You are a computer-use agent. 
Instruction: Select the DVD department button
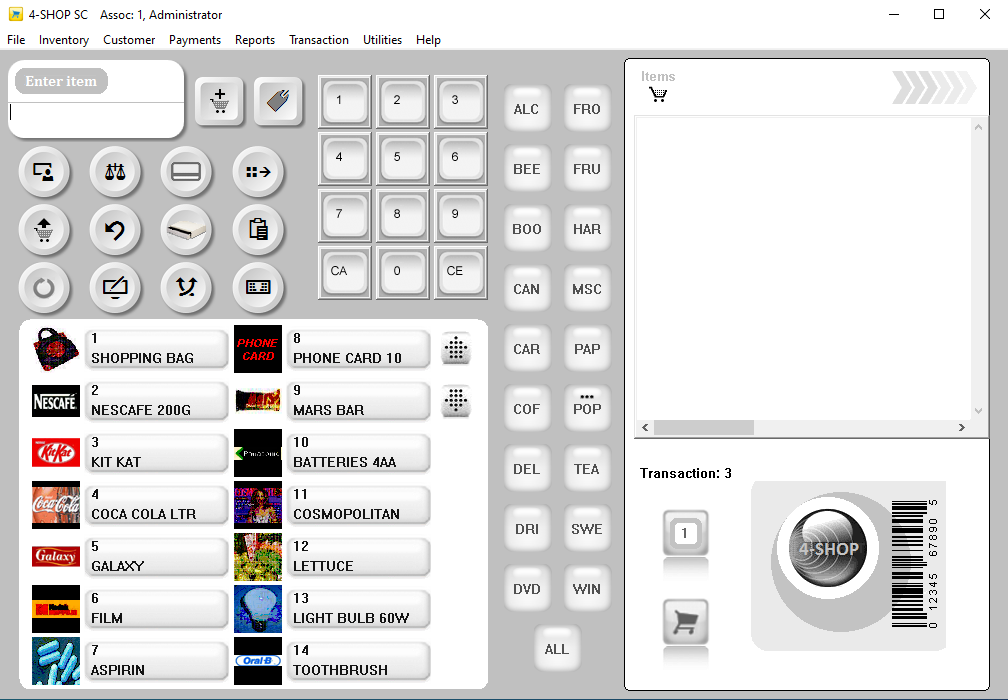coord(526,589)
